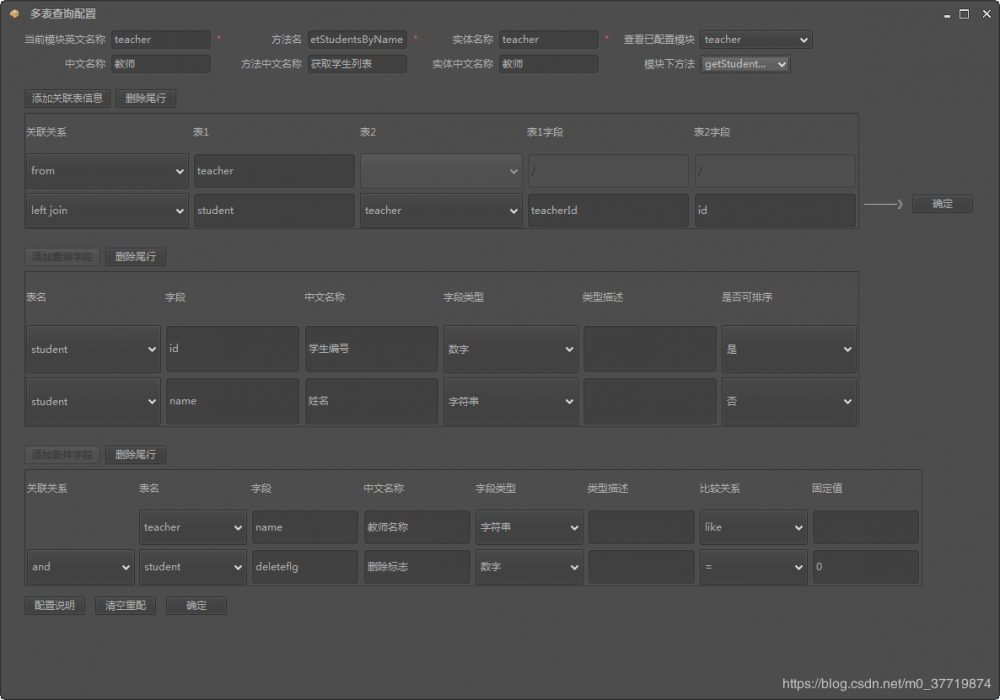Maximize the 多表查询配置 window
Viewport: 1000px width, 700px height.
click(x=964, y=14)
